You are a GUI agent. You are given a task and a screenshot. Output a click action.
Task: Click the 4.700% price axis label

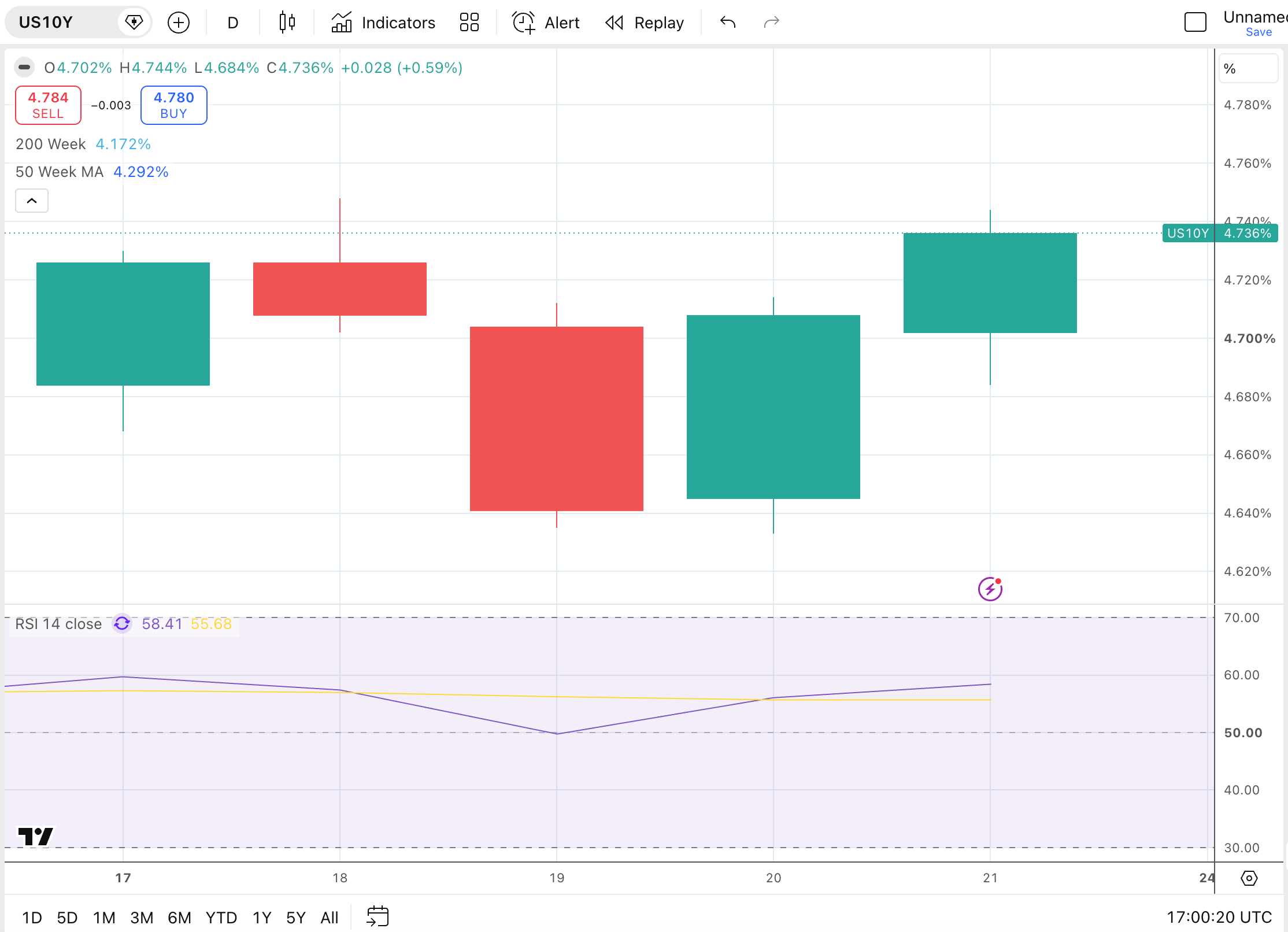(x=1250, y=338)
